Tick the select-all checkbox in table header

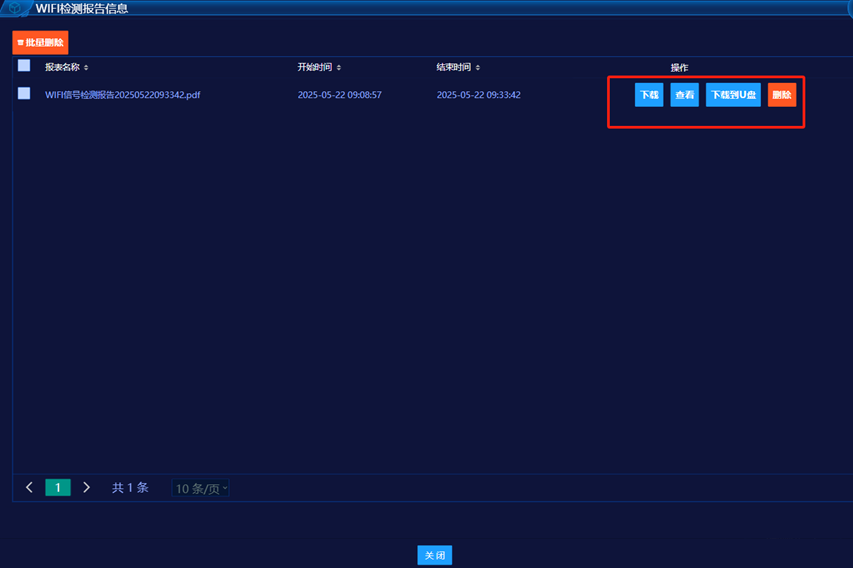[x=24, y=66]
